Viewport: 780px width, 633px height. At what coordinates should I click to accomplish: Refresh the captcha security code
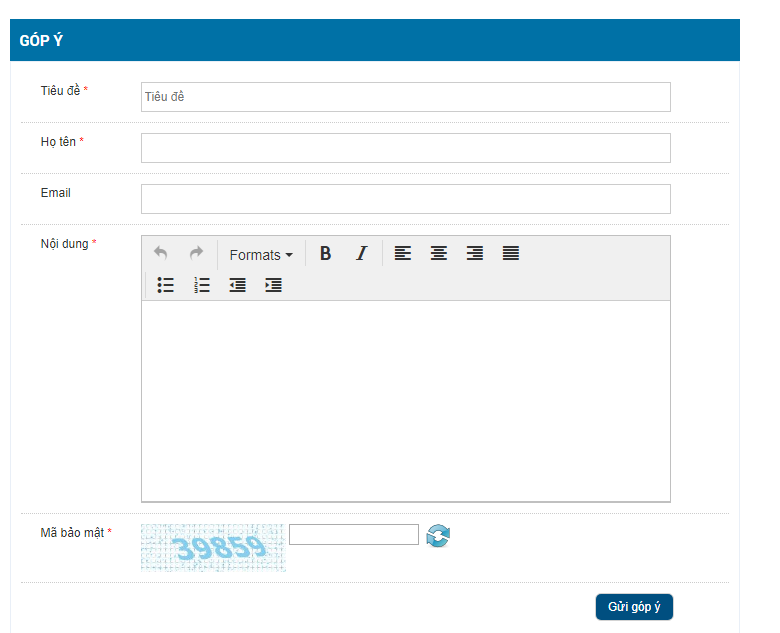[438, 536]
